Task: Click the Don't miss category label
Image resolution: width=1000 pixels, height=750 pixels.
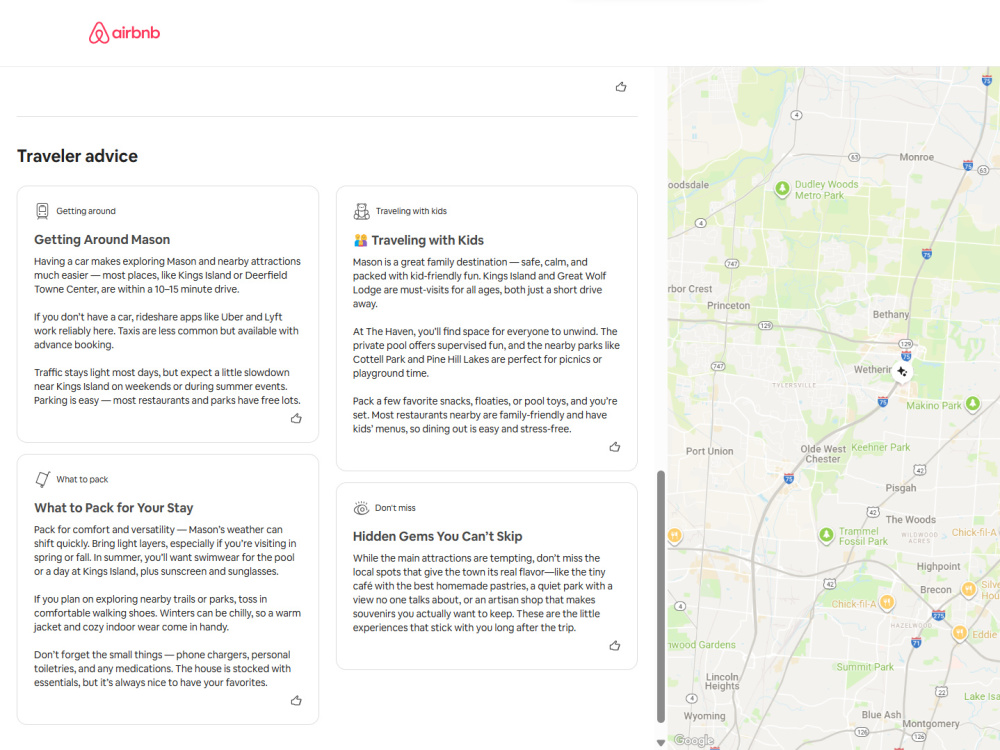Action: 395,508
